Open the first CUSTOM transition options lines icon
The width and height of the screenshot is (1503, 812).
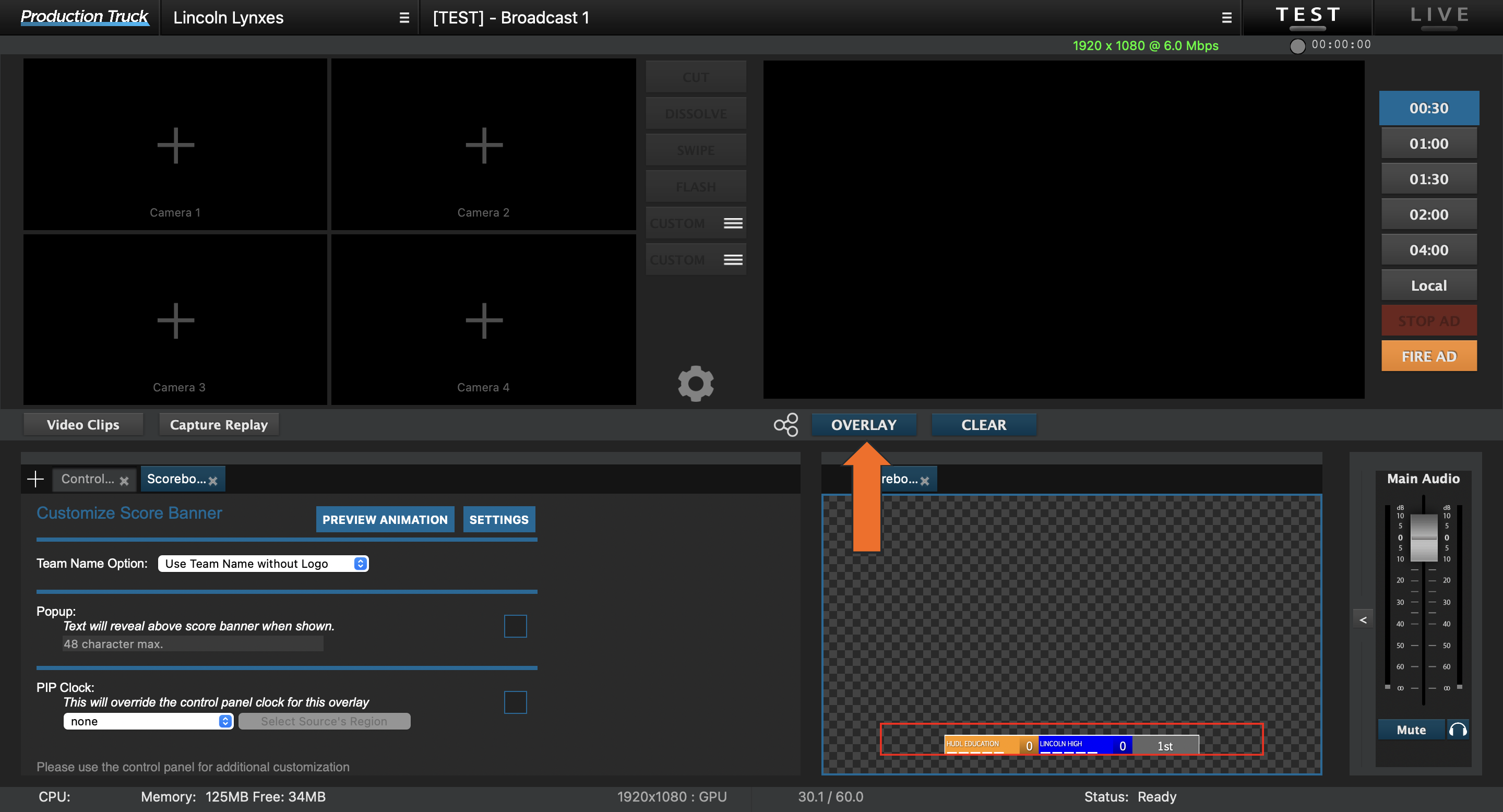733,222
